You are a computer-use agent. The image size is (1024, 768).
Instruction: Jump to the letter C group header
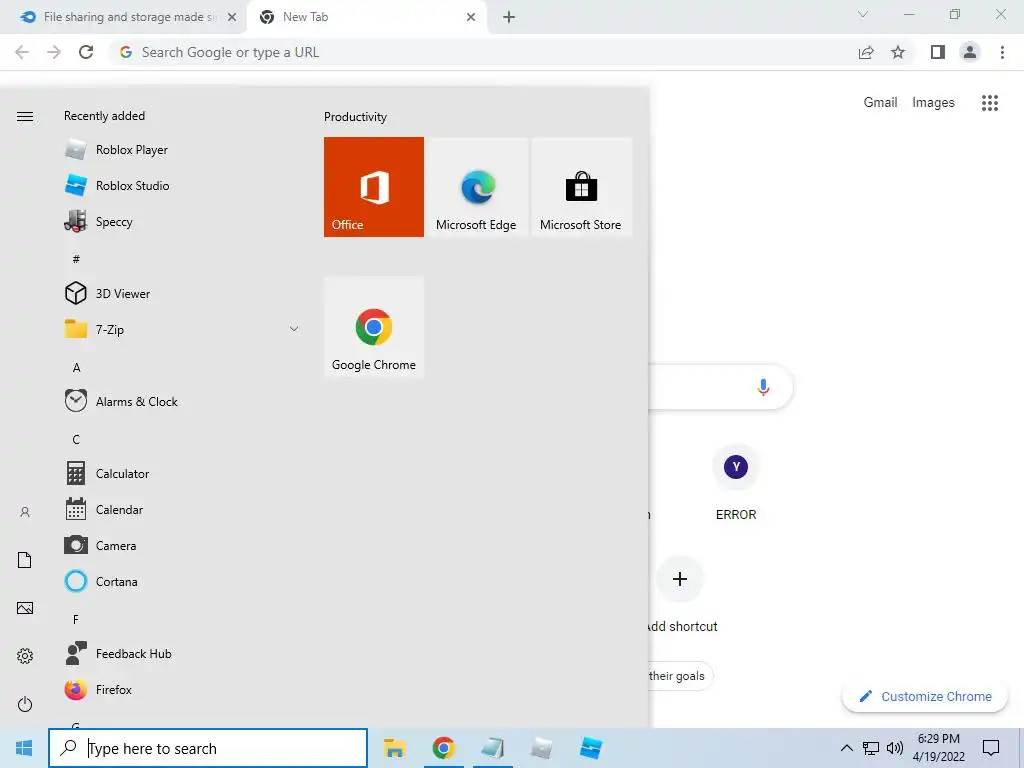(76, 439)
